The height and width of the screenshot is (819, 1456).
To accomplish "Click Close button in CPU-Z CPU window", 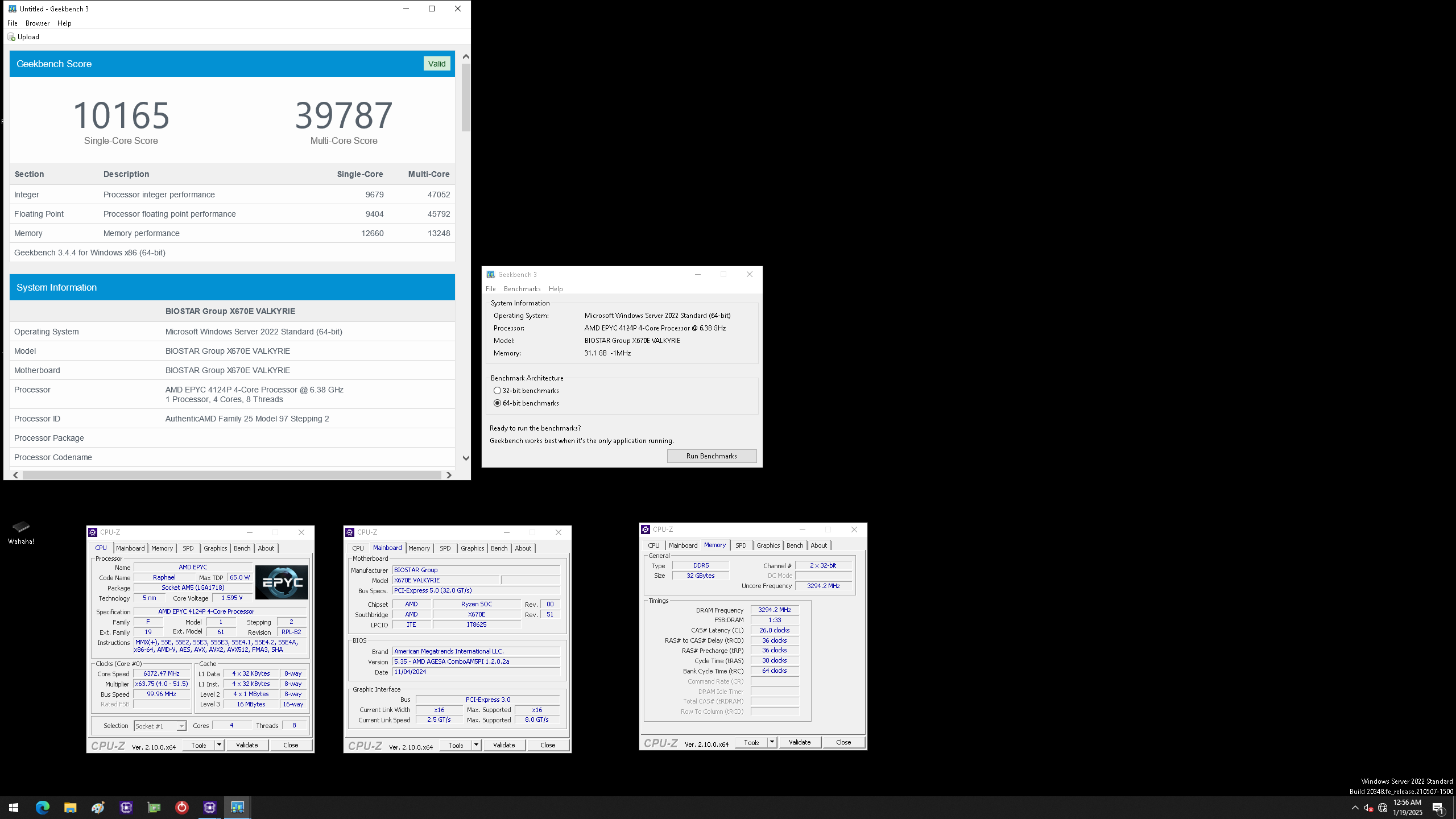I will (291, 745).
